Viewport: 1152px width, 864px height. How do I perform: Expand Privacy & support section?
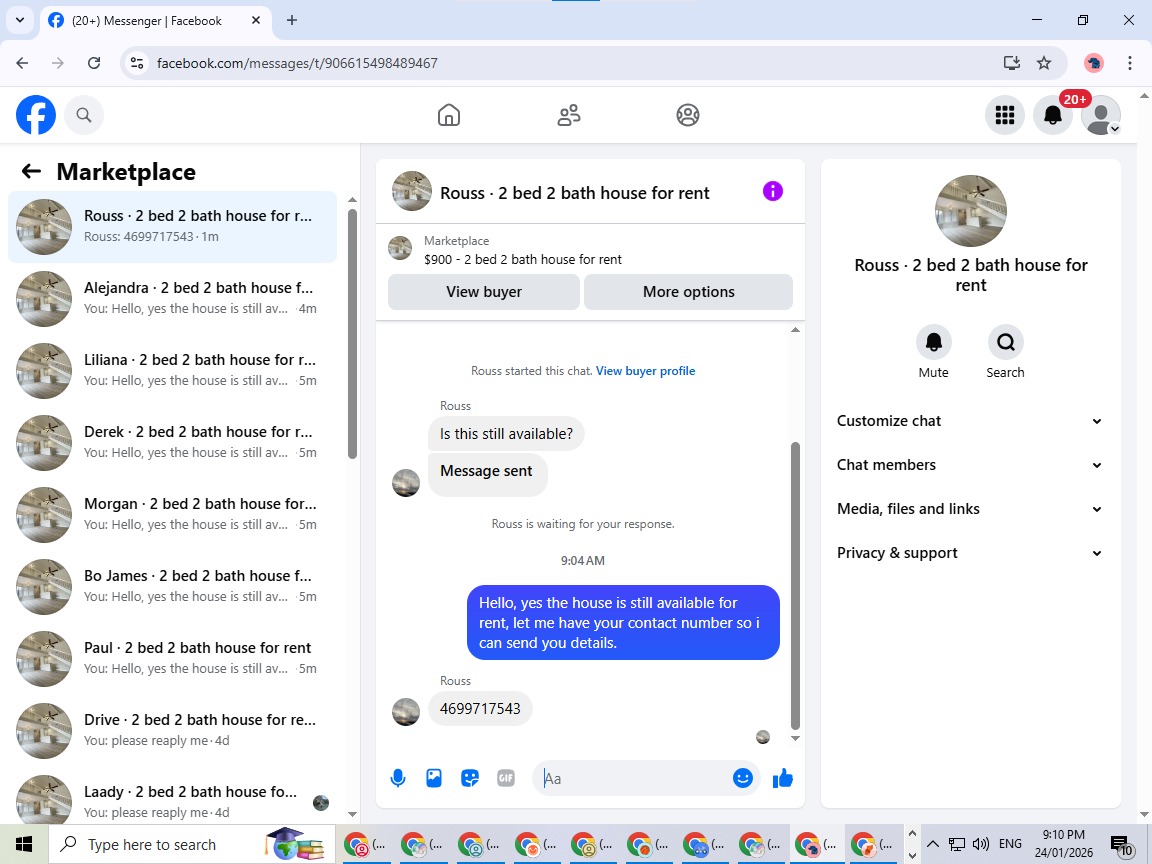tap(970, 553)
